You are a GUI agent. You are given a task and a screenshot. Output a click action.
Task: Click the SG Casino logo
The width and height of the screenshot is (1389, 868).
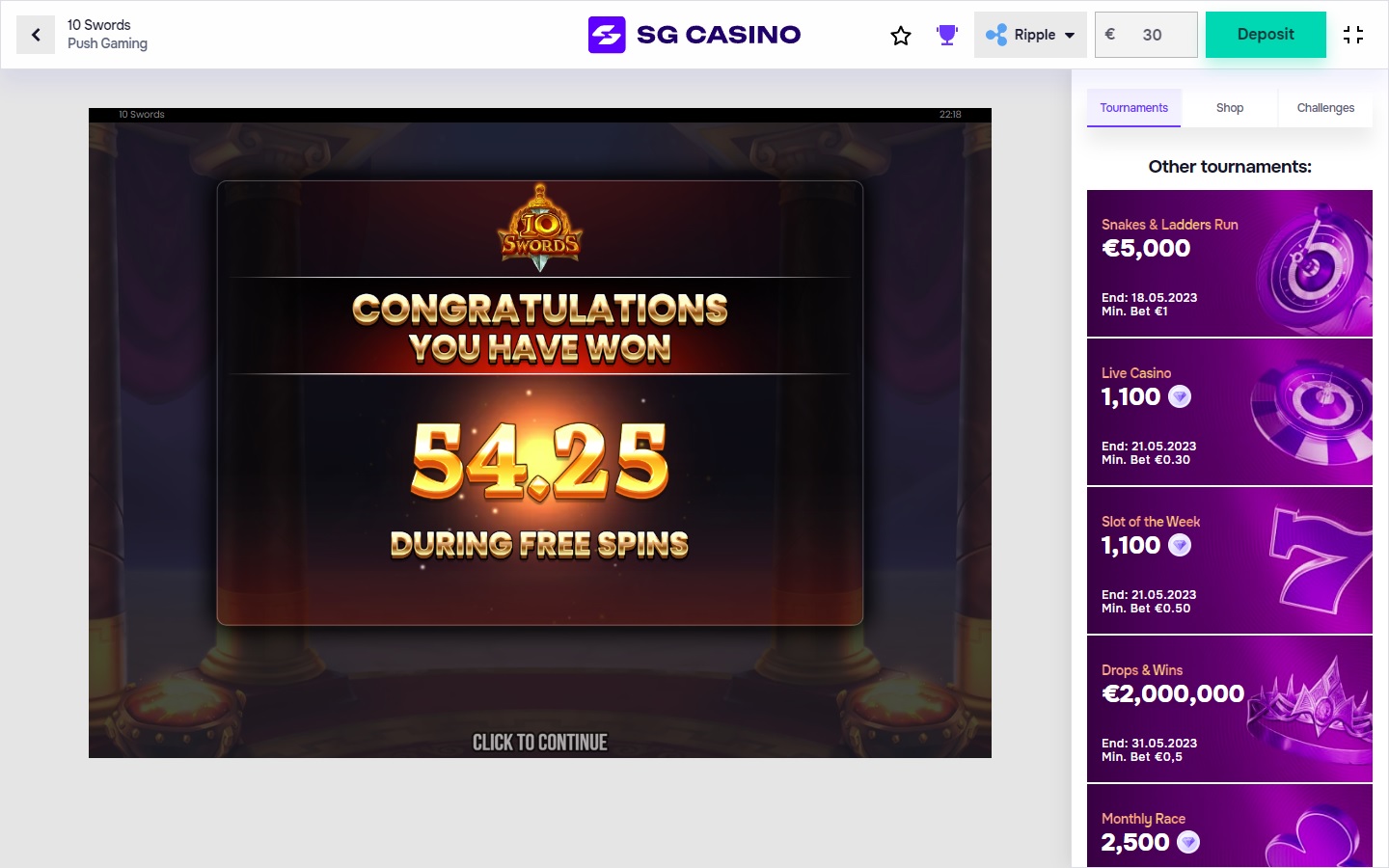[694, 35]
